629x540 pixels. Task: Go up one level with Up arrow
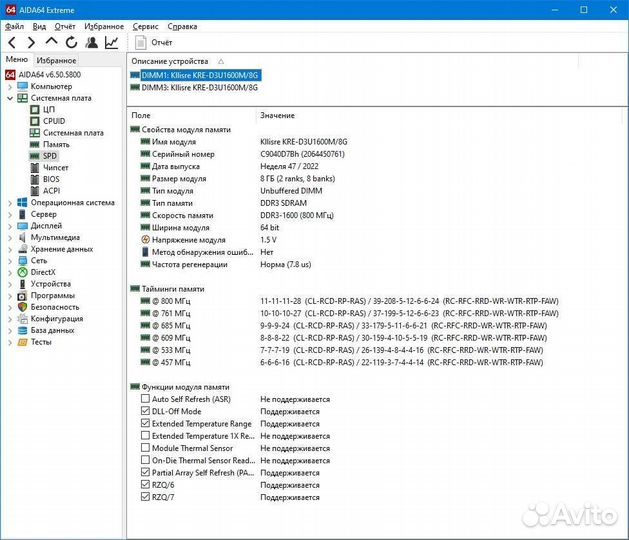[51, 43]
